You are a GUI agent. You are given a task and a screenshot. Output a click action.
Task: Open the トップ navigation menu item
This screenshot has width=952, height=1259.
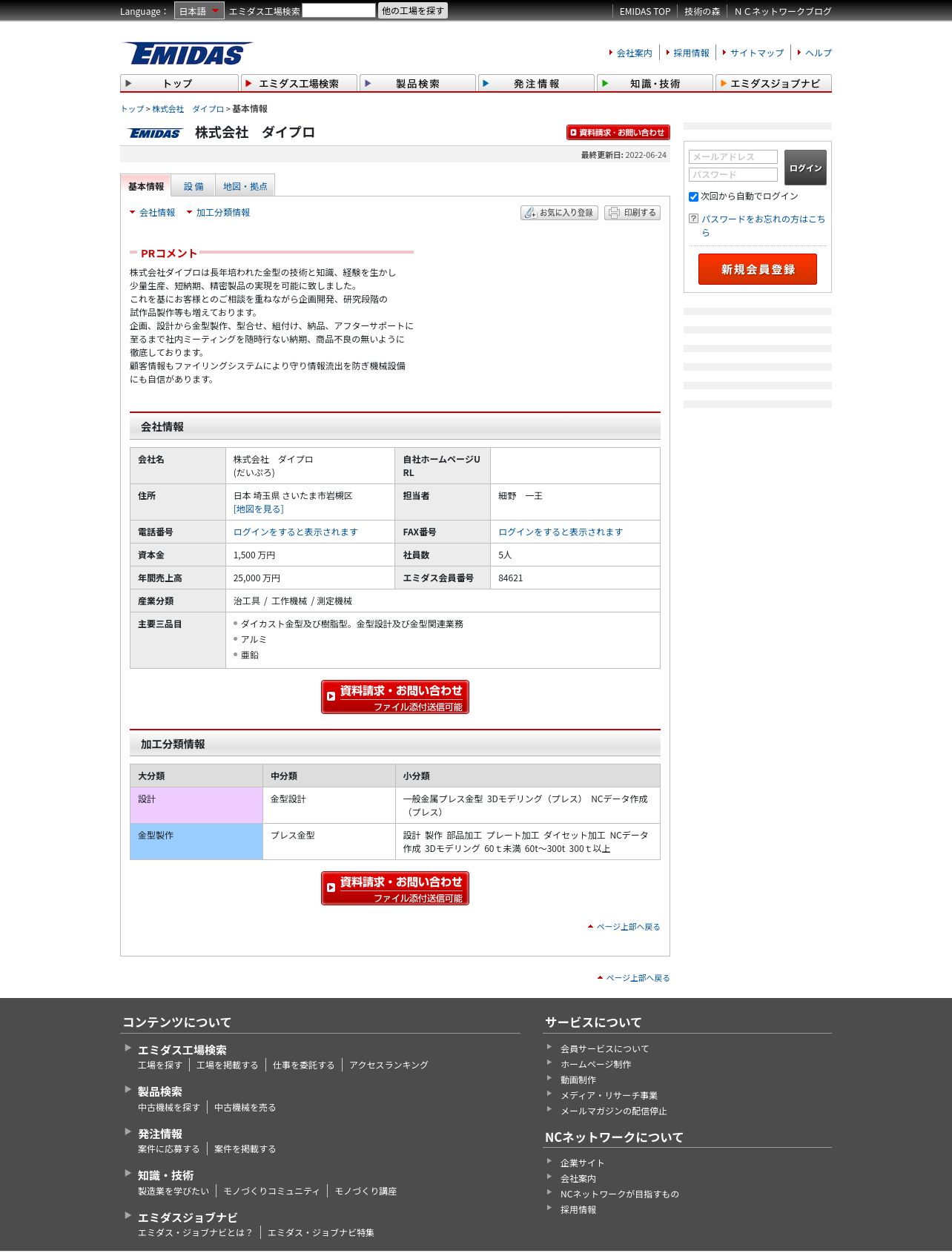[x=179, y=83]
